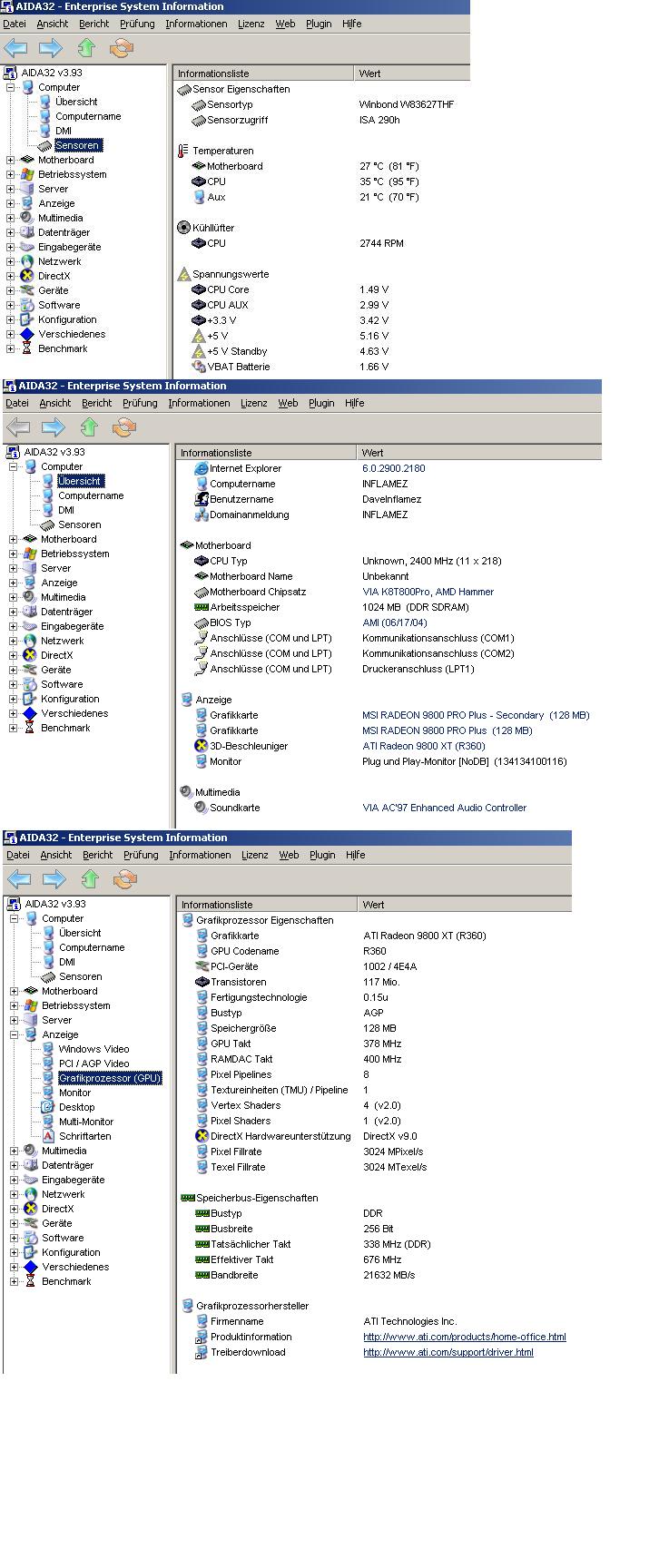The width and height of the screenshot is (669, 1568).
Task: Expand DirectX node in the sensor window tree
Action: tap(11, 276)
